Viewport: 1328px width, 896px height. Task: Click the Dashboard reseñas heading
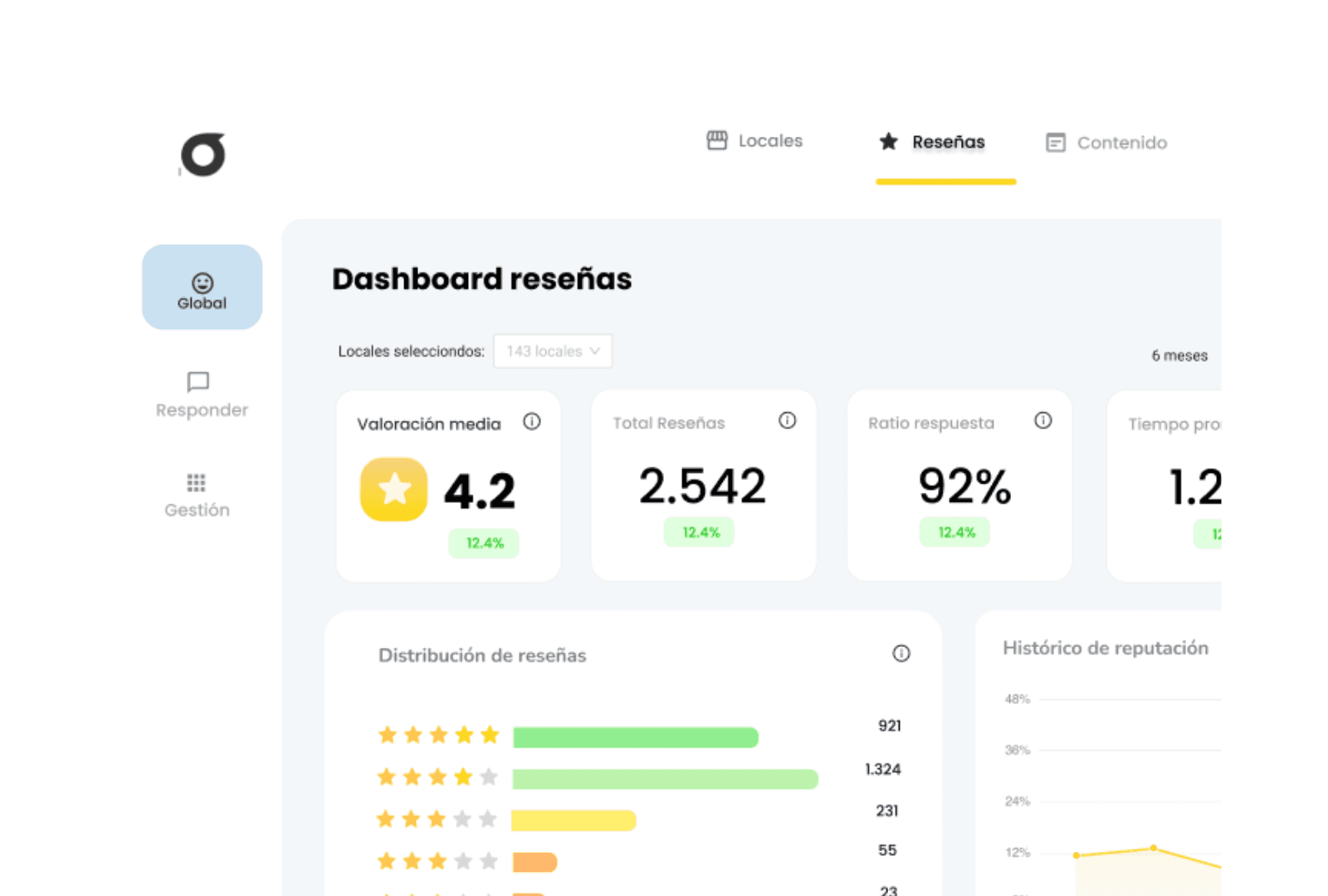(482, 279)
